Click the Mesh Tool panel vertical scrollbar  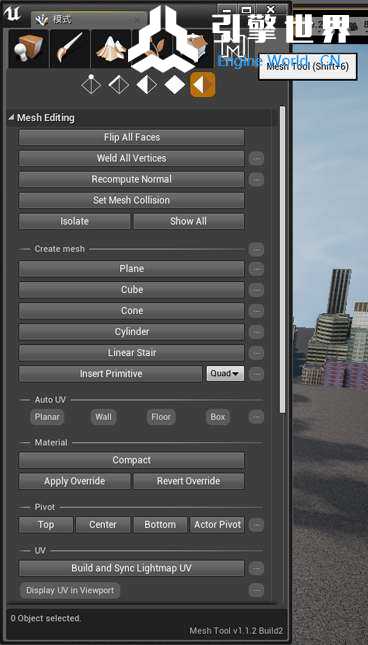click(282, 259)
